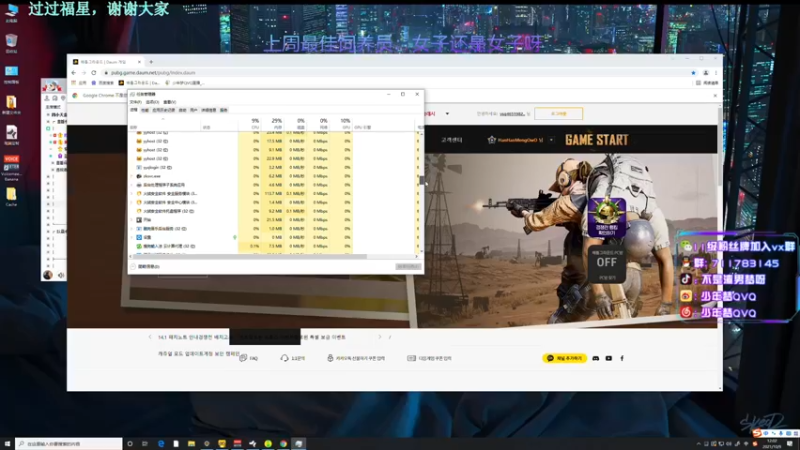Expand the process row with 113.7 MB memory
Image resolution: width=800 pixels, height=450 pixels.
132,194
